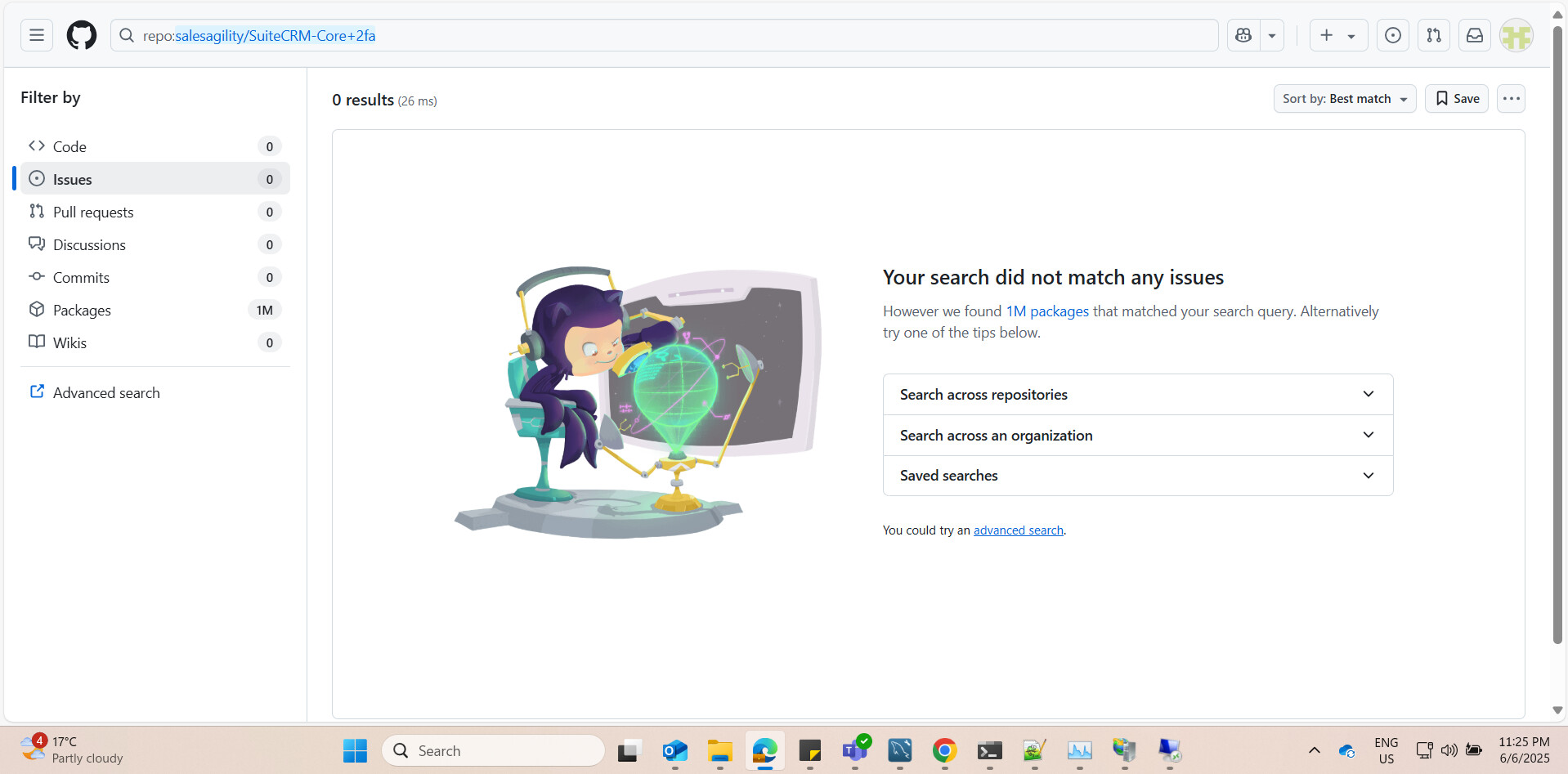Click the Windows taskbar Search box

pos(493,750)
